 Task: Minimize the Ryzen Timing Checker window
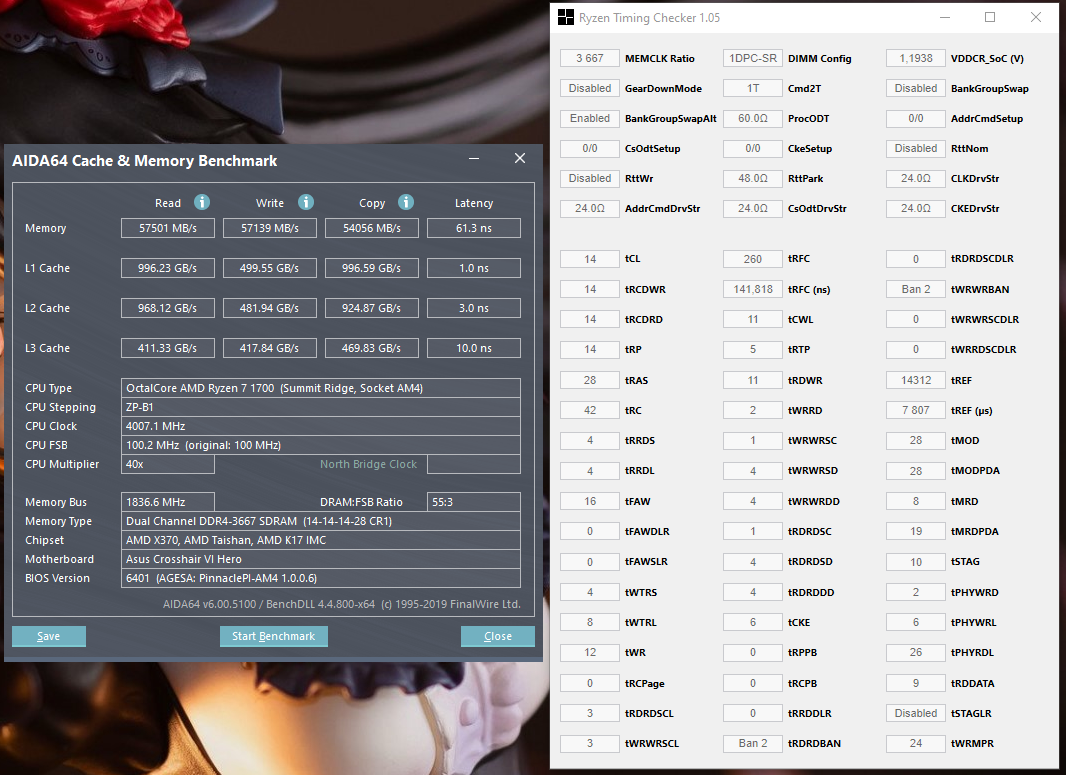pos(944,18)
